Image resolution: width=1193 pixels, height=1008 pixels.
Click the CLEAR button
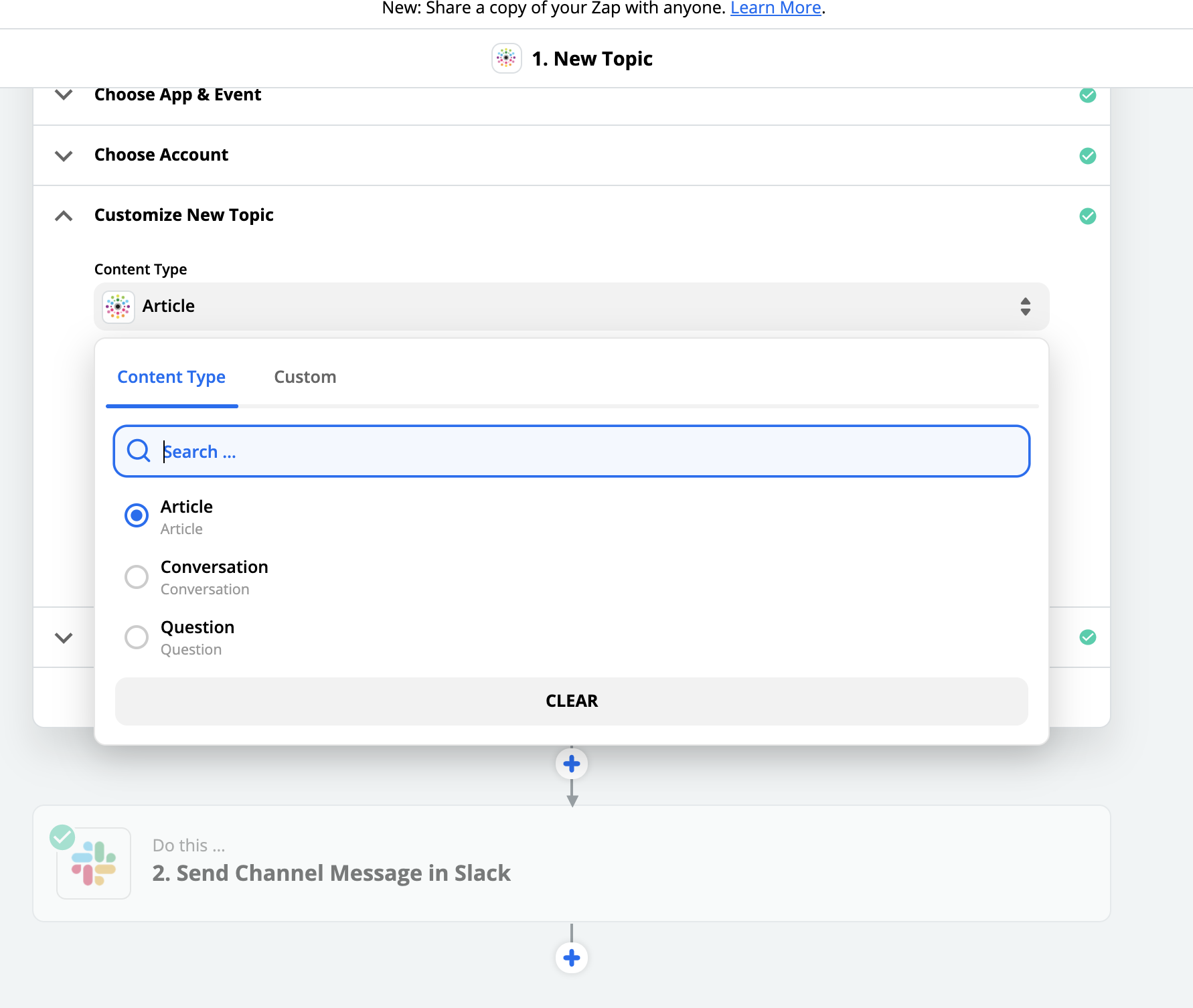pos(572,701)
